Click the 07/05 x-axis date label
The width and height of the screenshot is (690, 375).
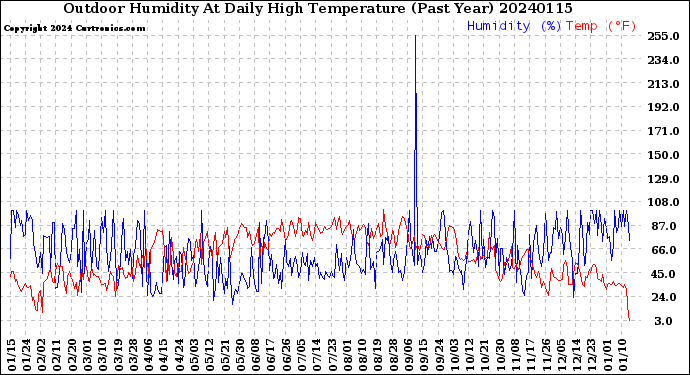(x=302, y=355)
